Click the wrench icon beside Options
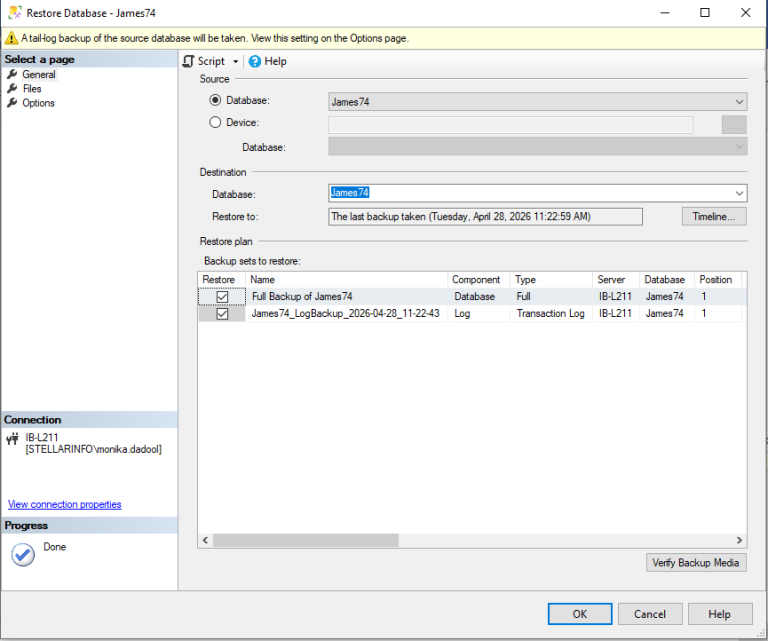This screenshot has height=641, width=768. pyautogui.click(x=12, y=103)
